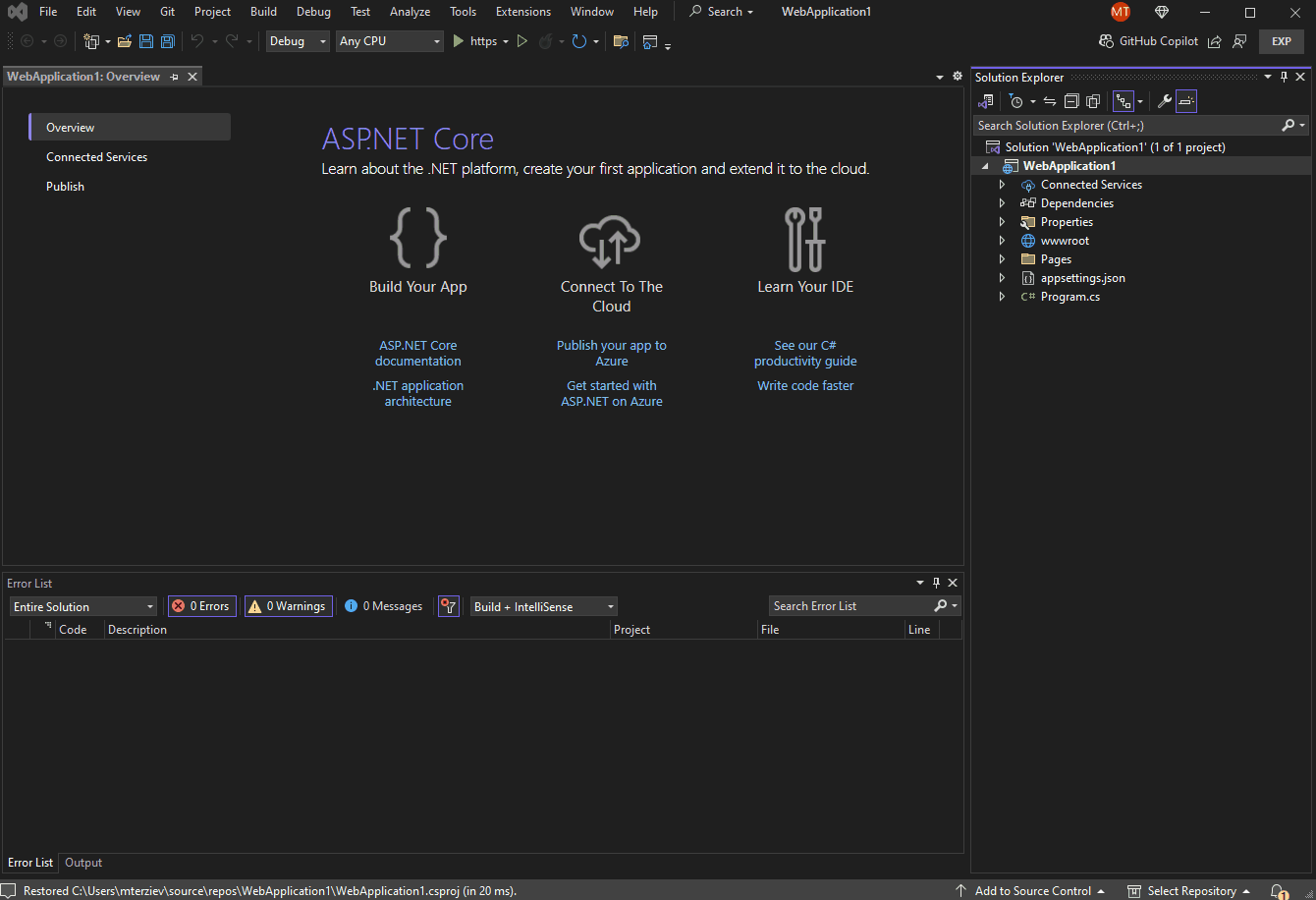Click the Learn Your IDE tools icon

(x=805, y=239)
